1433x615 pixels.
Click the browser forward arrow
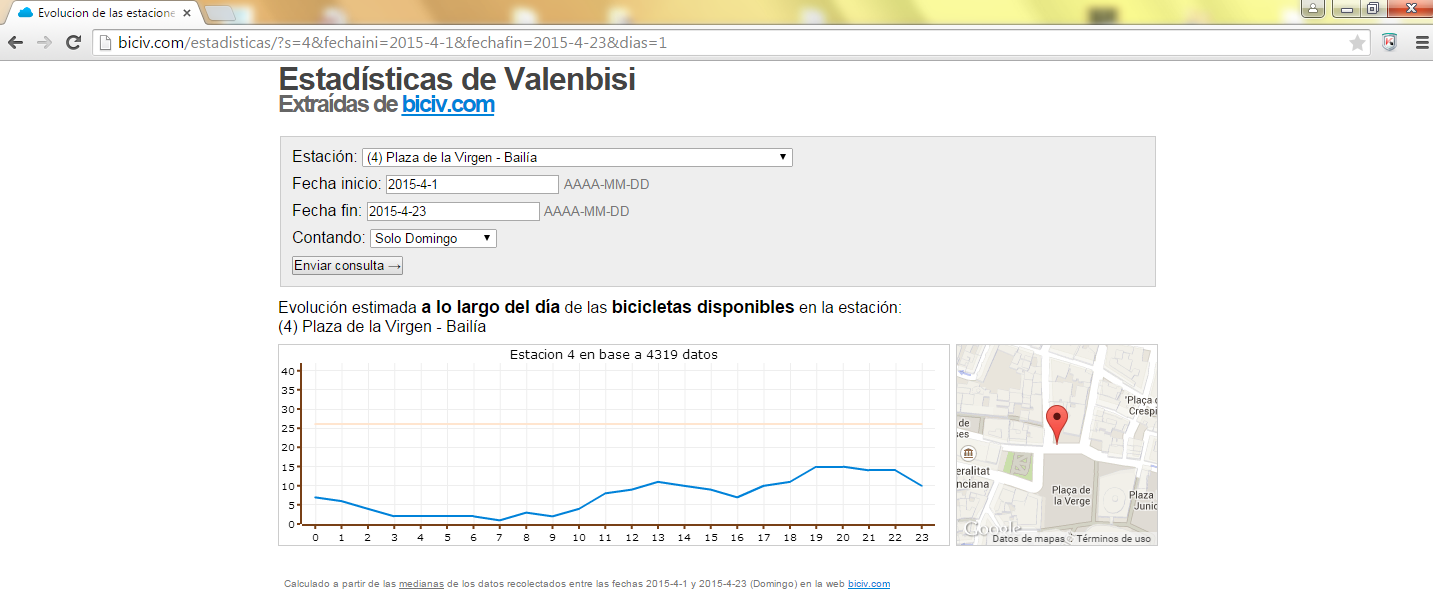point(44,43)
